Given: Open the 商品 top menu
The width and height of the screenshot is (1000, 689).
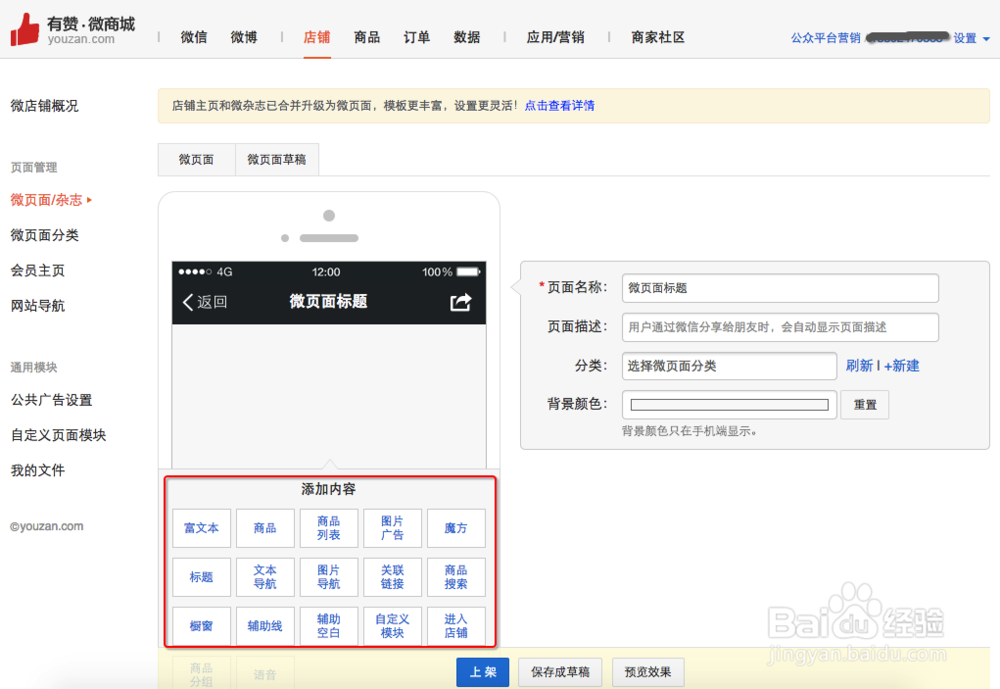Looking at the screenshot, I should 367,37.
